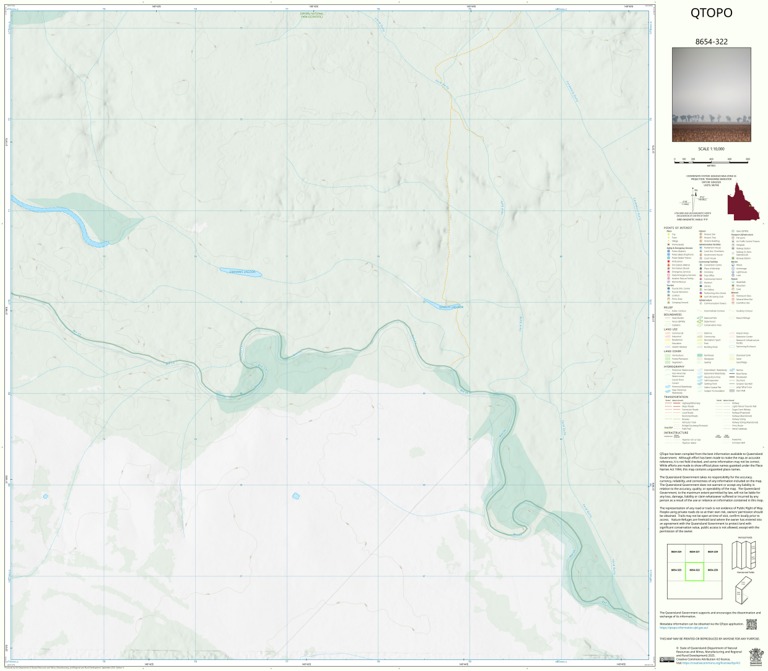Image resolution: width=768 pixels, height=671 pixels.
Task: Click the black-and-grey scale bar
Action: click(x=711, y=160)
